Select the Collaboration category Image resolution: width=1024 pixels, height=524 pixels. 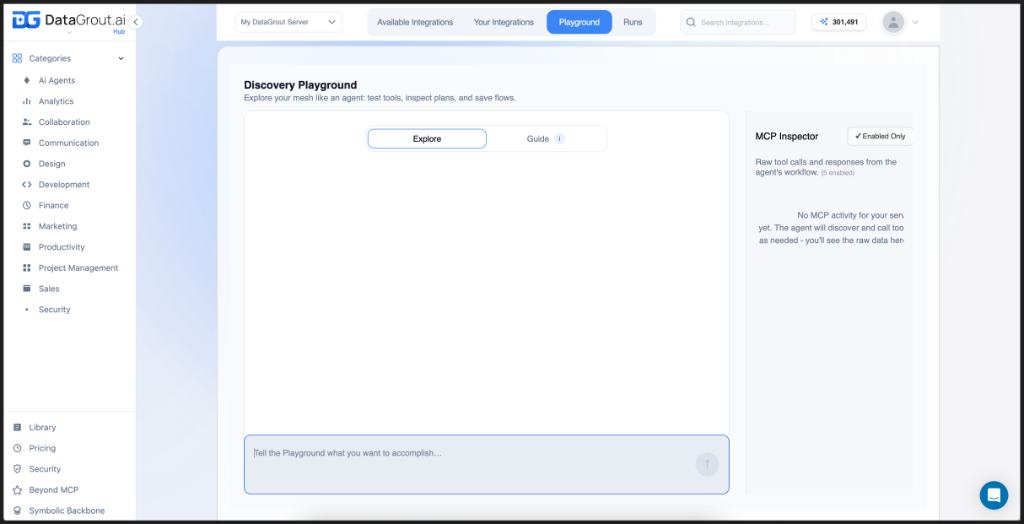click(64, 122)
